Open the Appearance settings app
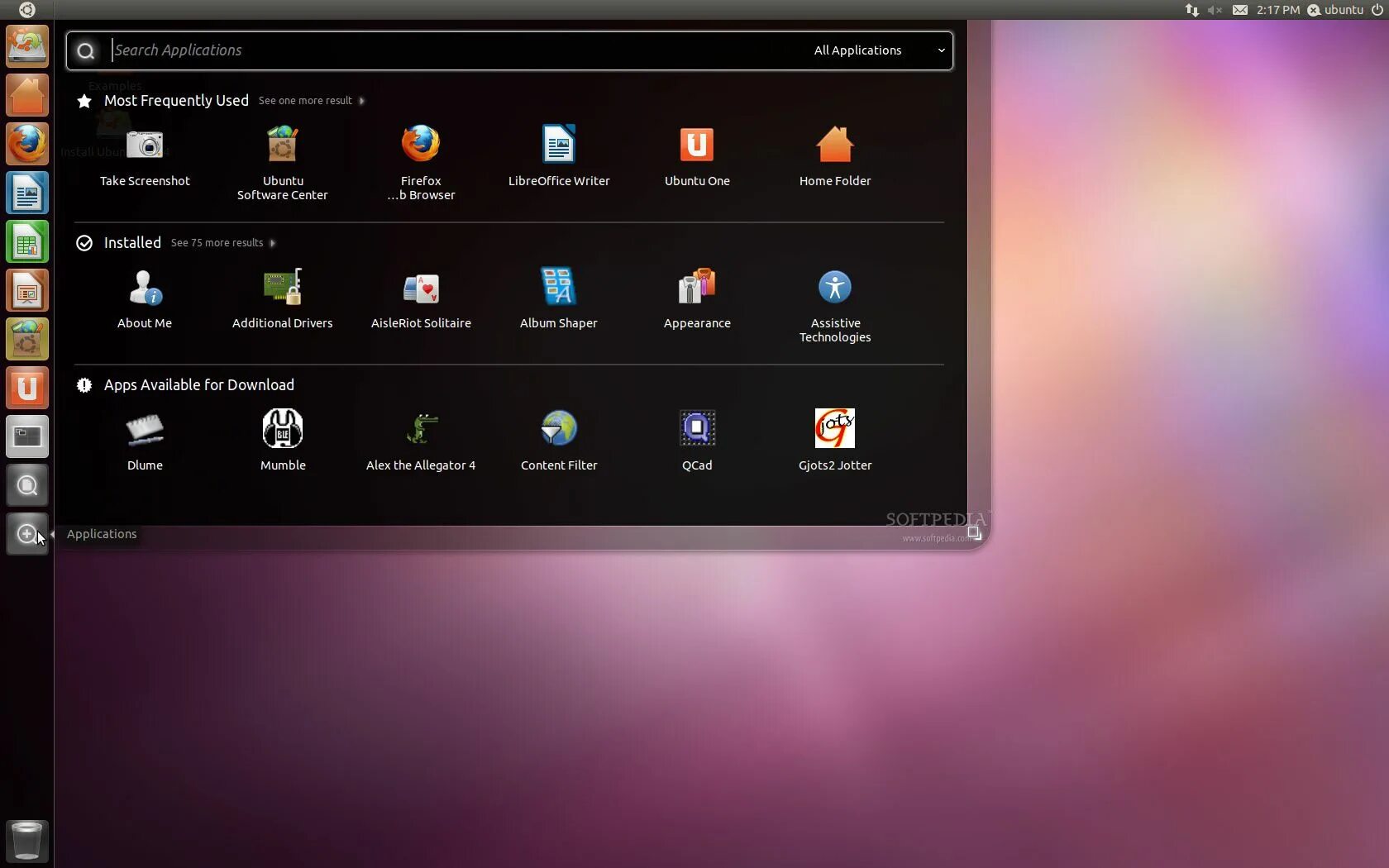1389x868 pixels. pyautogui.click(x=697, y=299)
